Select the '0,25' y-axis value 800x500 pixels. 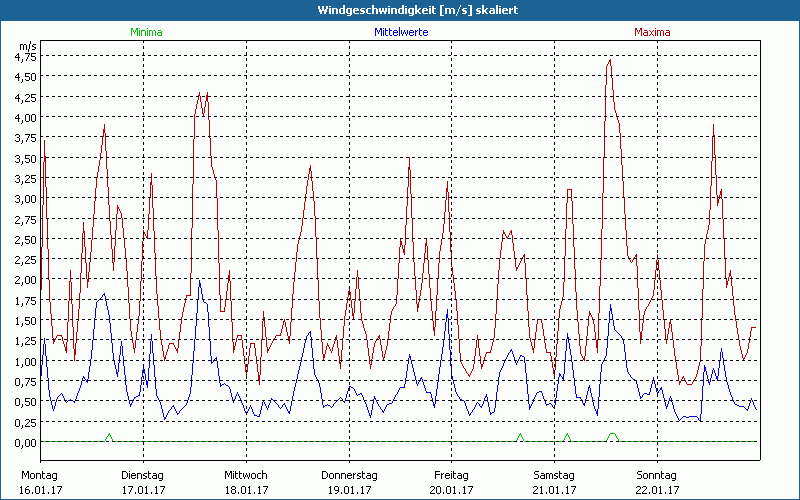point(26,422)
